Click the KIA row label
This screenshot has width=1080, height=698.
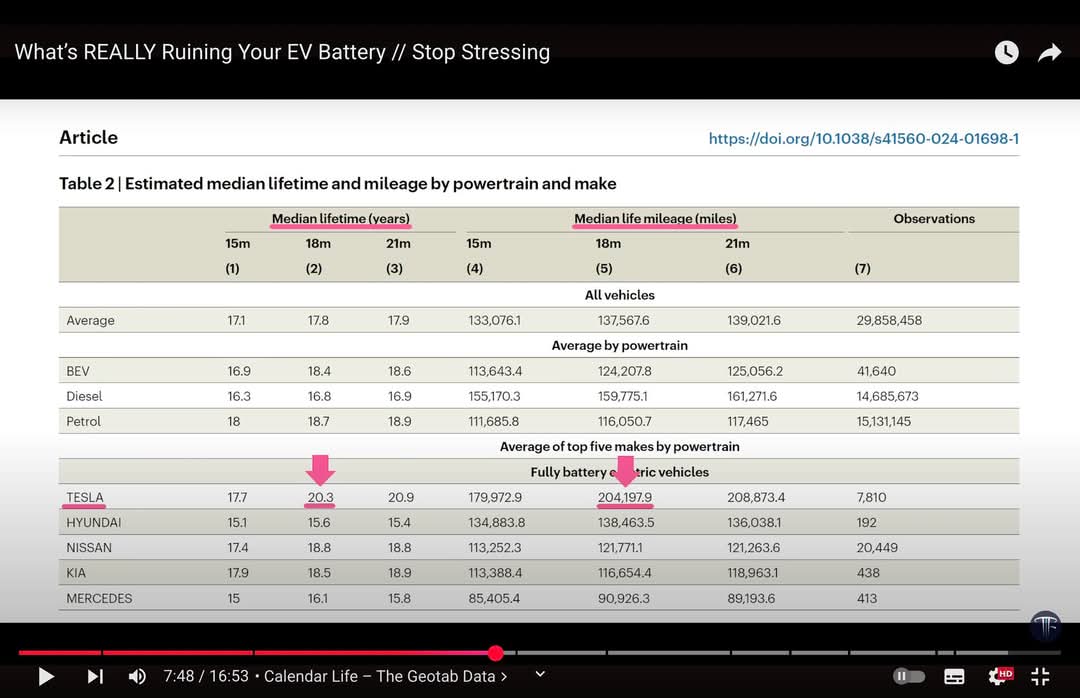pos(76,573)
